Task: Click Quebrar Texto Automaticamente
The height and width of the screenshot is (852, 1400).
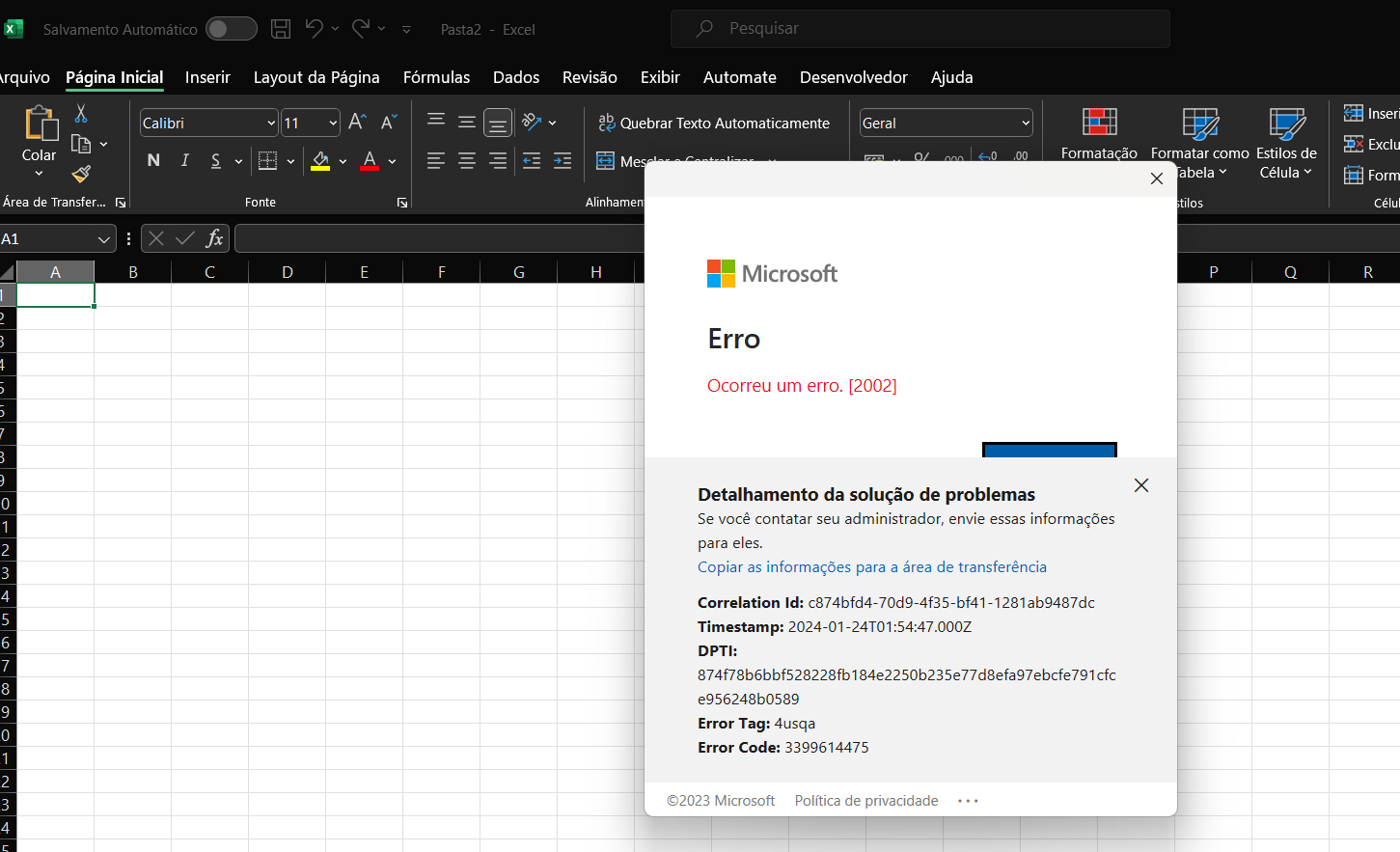Action: tap(713, 123)
